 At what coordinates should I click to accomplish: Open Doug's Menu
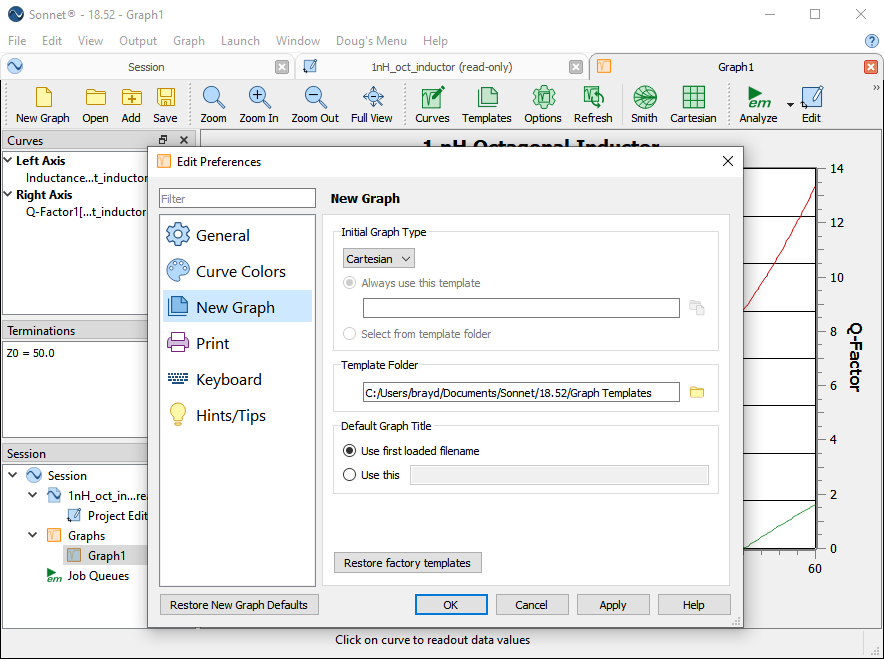tap(371, 41)
